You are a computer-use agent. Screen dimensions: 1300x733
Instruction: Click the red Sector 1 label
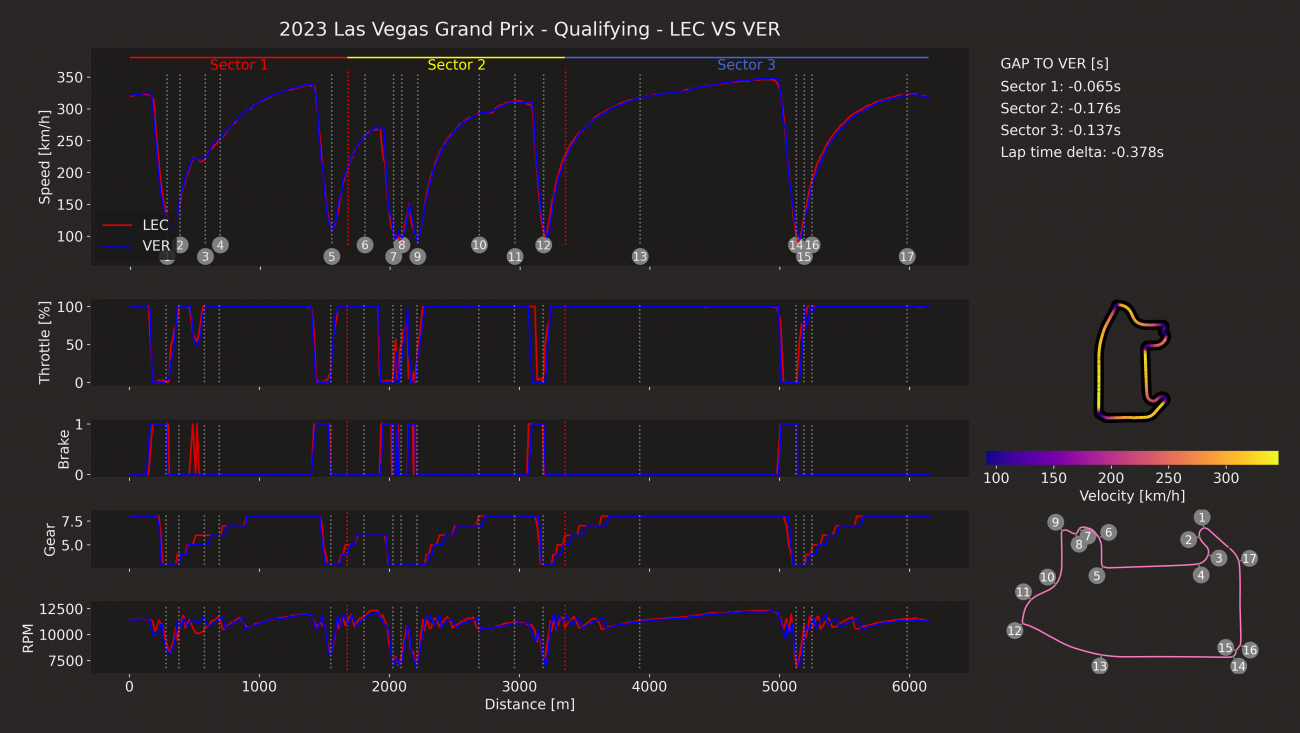click(x=239, y=65)
